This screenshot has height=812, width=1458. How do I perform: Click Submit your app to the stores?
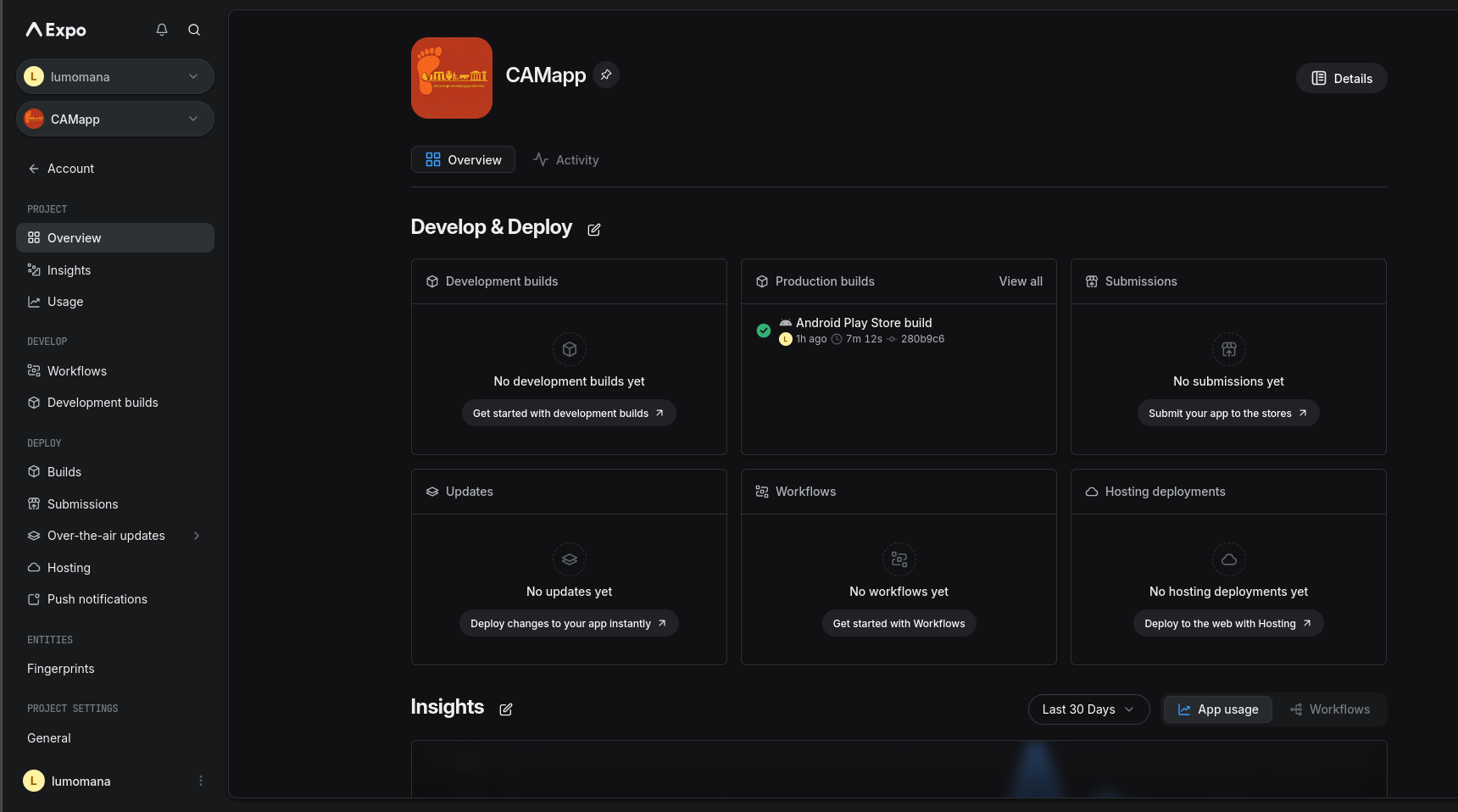[1227, 413]
